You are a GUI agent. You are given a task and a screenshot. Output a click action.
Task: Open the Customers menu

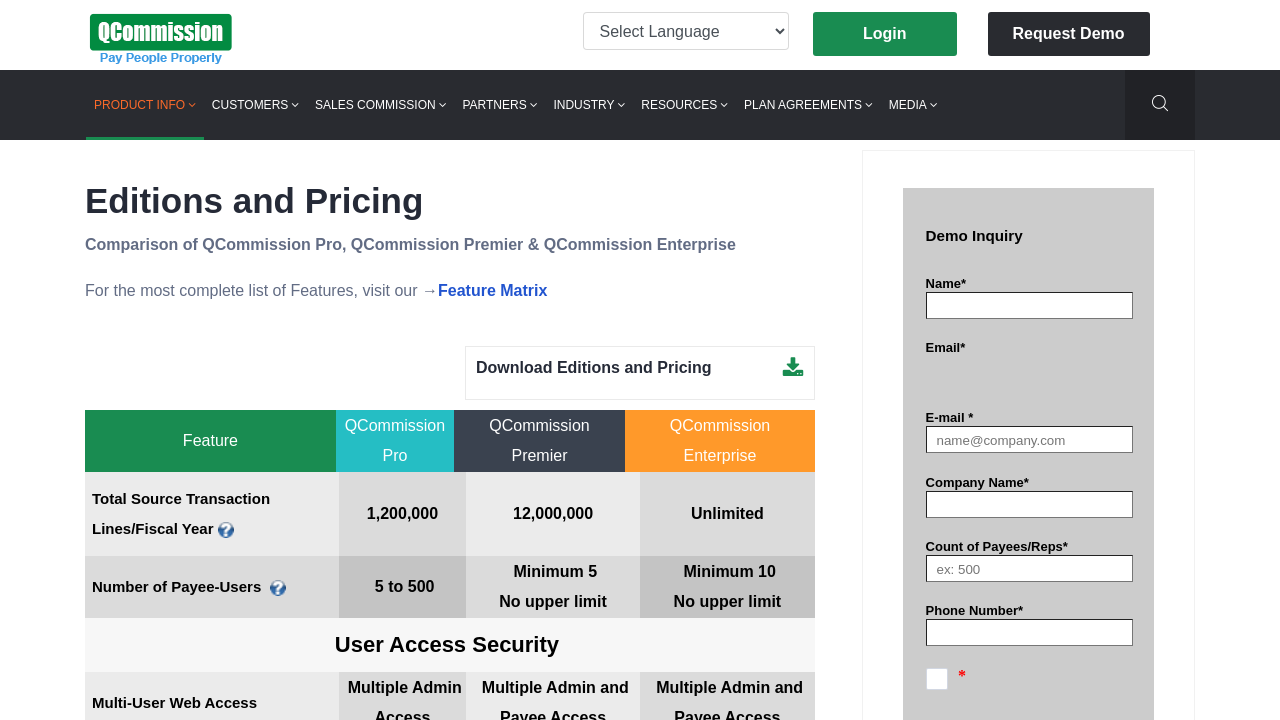click(255, 105)
